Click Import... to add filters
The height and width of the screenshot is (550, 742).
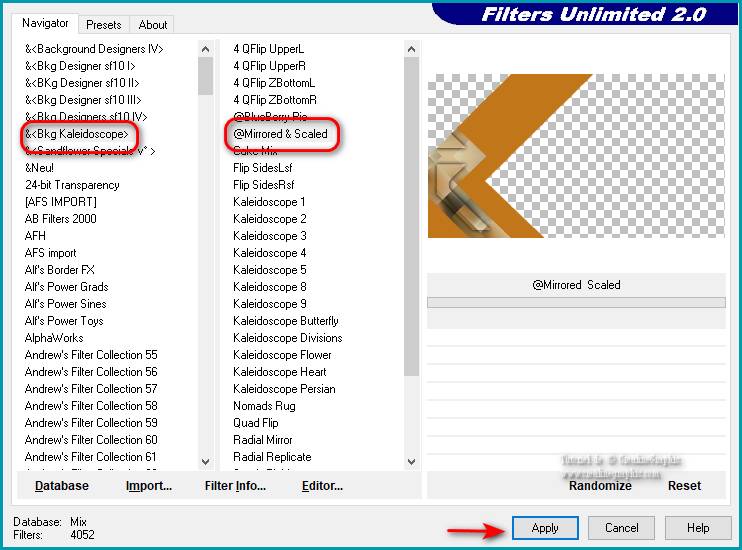tap(149, 486)
